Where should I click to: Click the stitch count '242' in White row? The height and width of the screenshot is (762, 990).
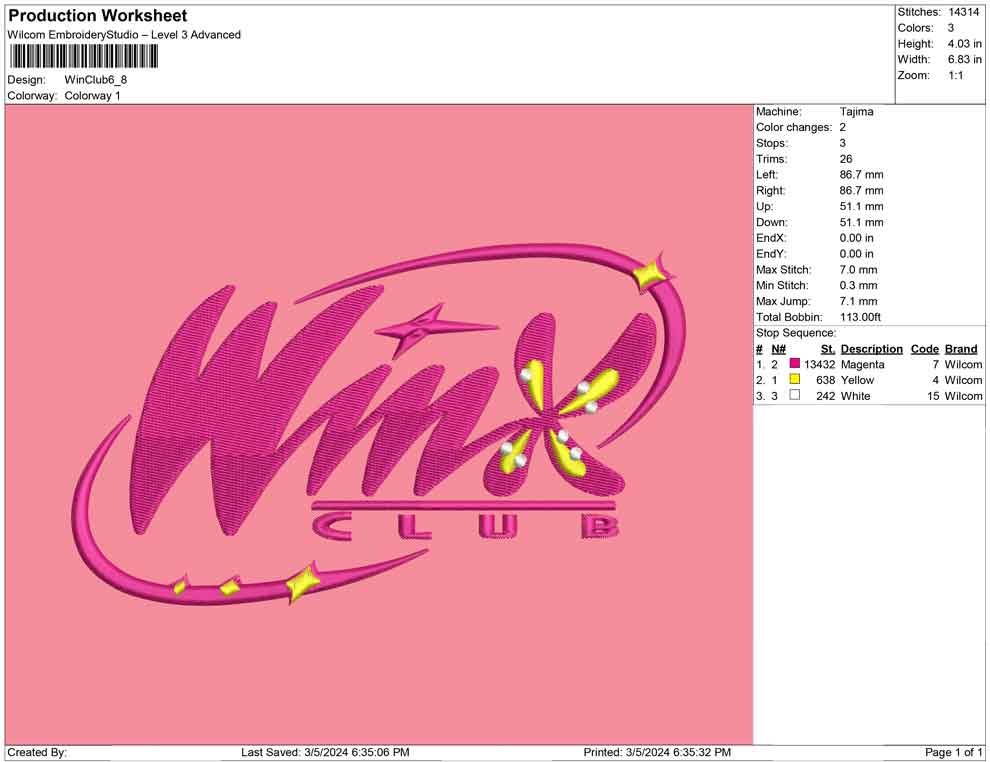click(825, 396)
